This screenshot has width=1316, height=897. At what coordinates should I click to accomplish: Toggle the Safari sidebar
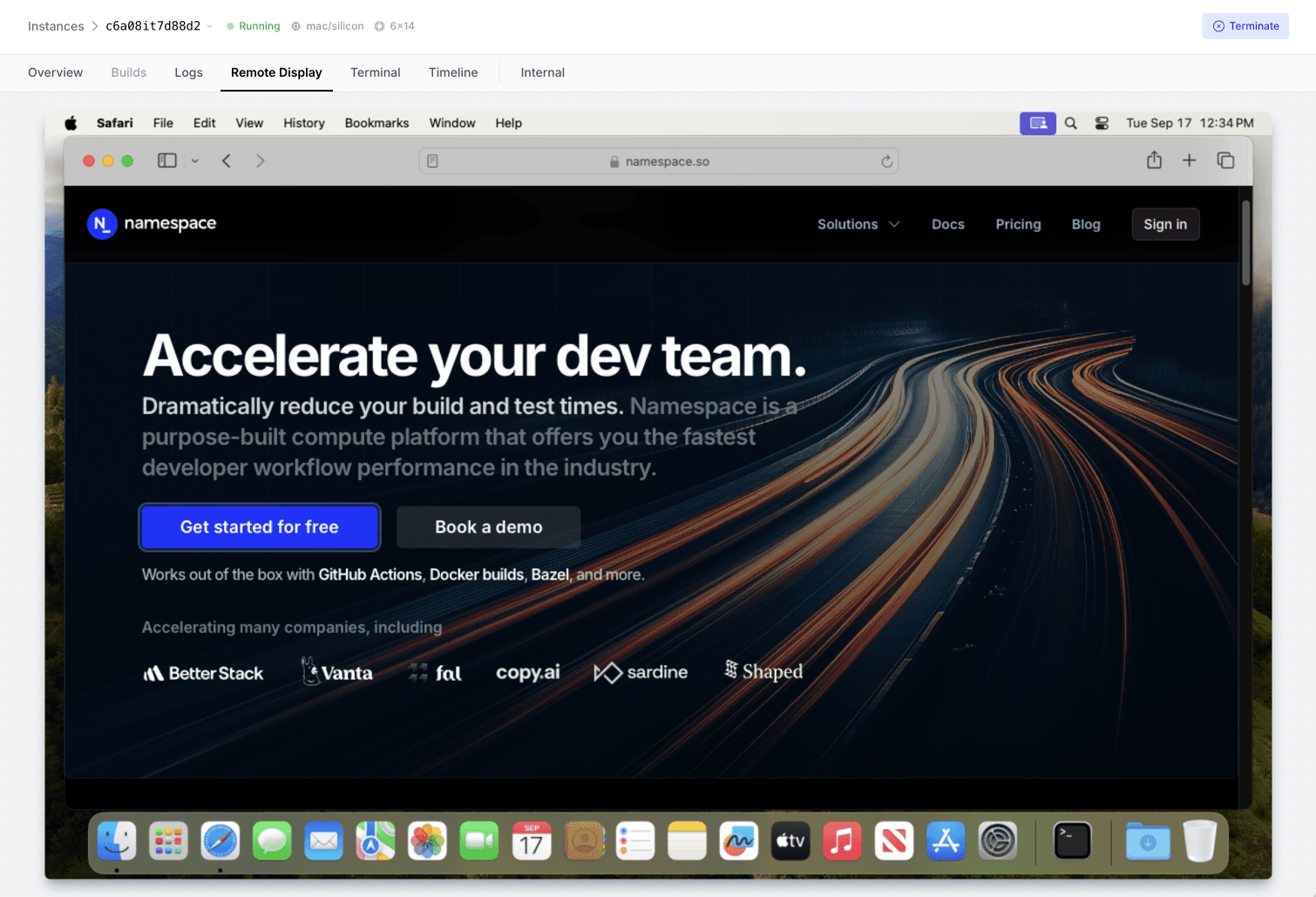166,160
